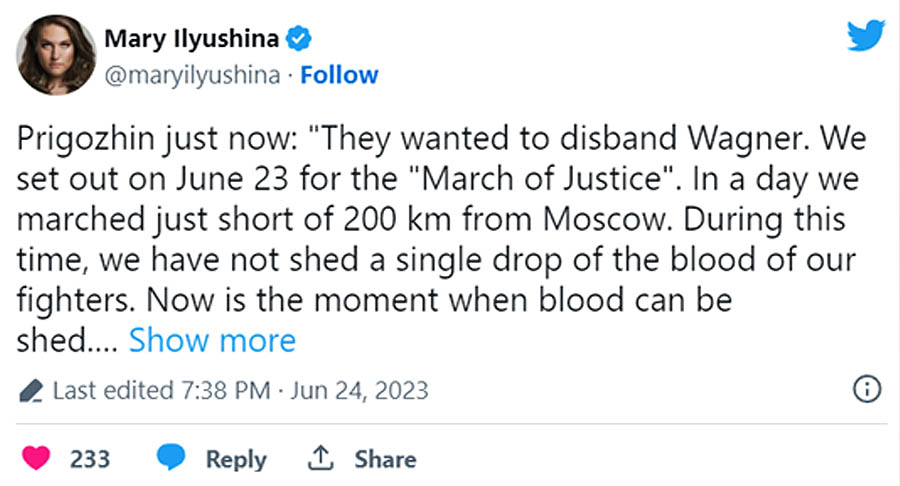900x486 pixels.
Task: Click the Reply speech bubble icon
Action: click(x=172, y=459)
